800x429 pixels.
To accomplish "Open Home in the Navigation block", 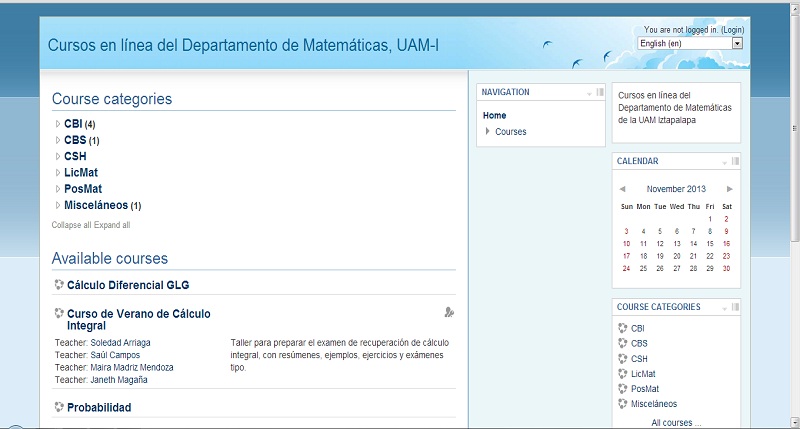I will (494, 115).
